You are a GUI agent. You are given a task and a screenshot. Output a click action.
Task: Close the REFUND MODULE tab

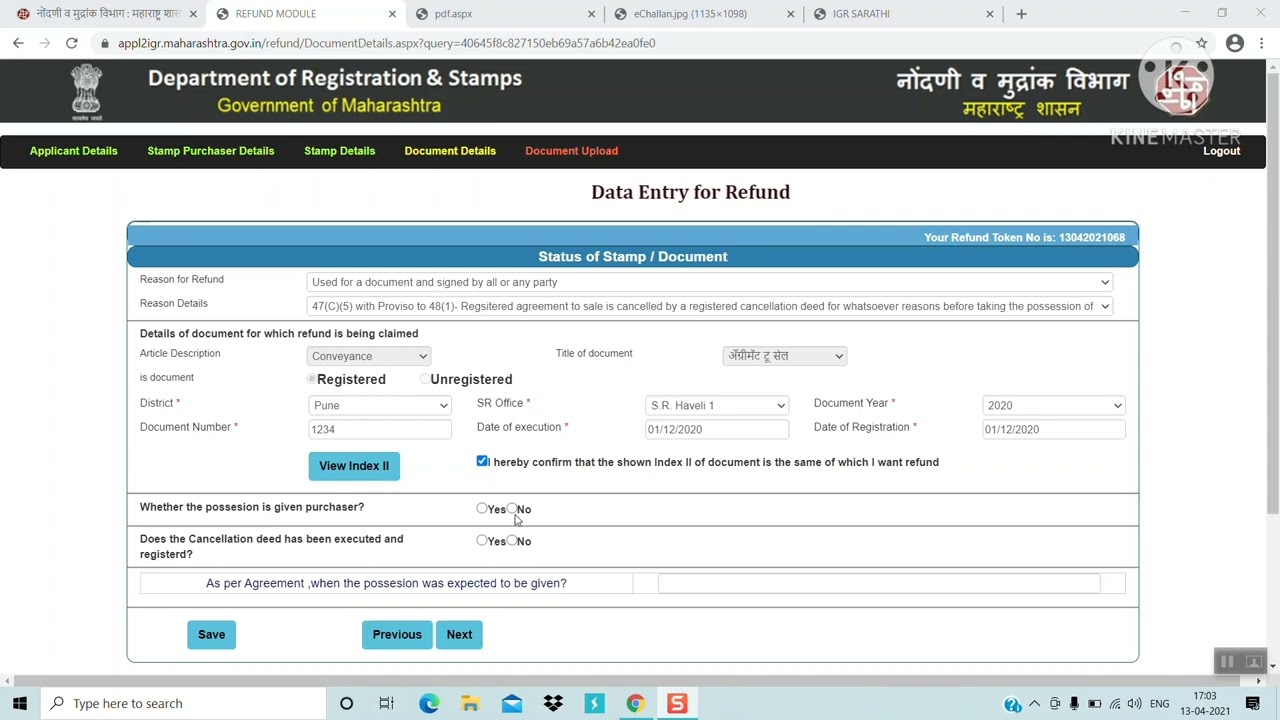click(x=392, y=14)
